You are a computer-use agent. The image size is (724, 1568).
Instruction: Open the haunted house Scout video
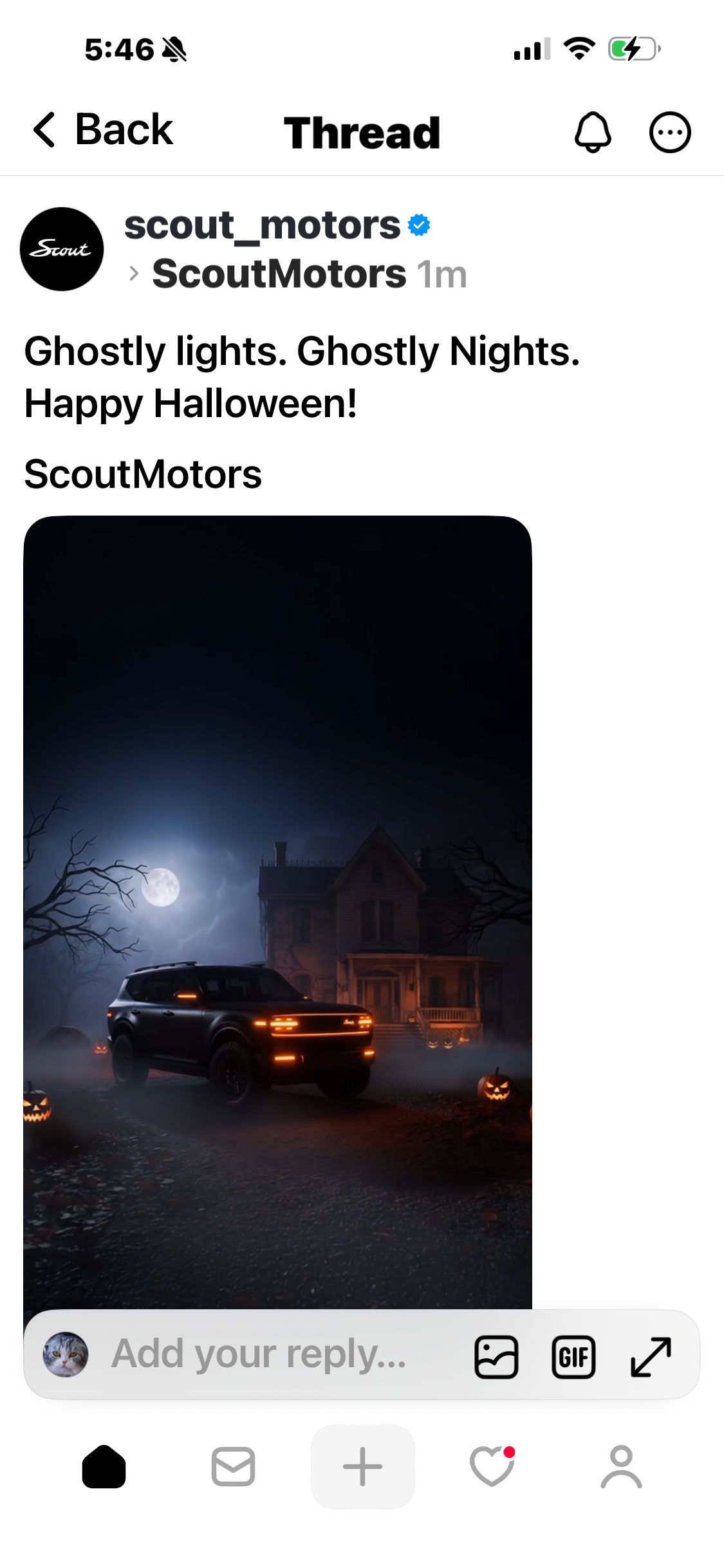point(277,912)
